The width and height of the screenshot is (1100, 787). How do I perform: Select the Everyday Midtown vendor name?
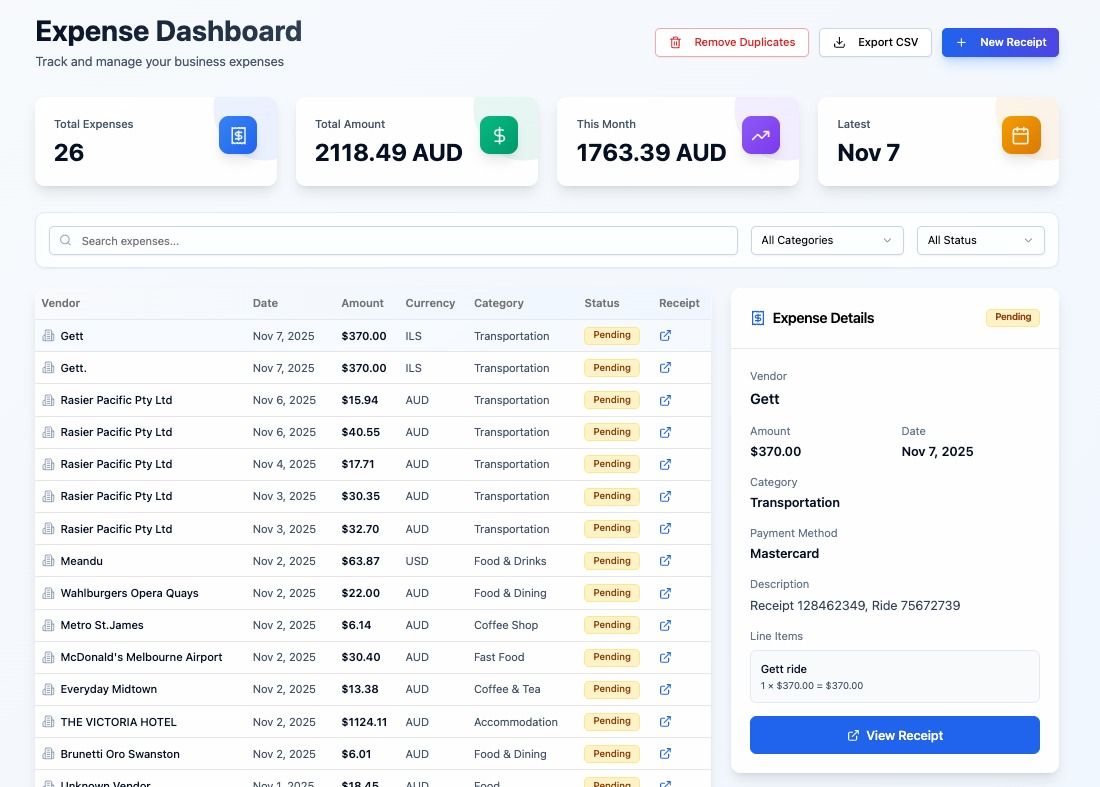(x=109, y=690)
